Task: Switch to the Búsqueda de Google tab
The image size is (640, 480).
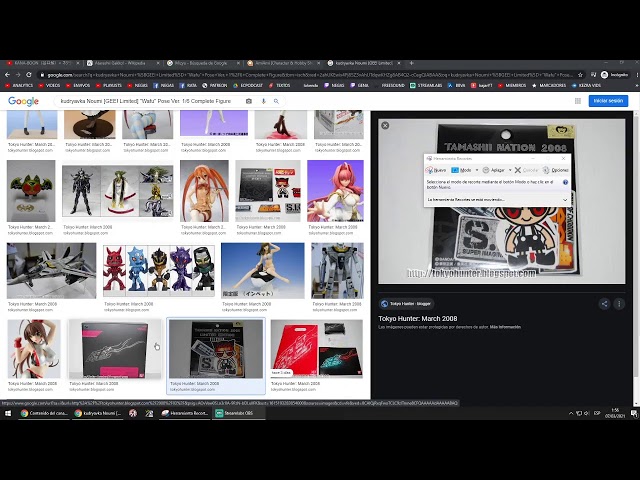Action: point(203,63)
